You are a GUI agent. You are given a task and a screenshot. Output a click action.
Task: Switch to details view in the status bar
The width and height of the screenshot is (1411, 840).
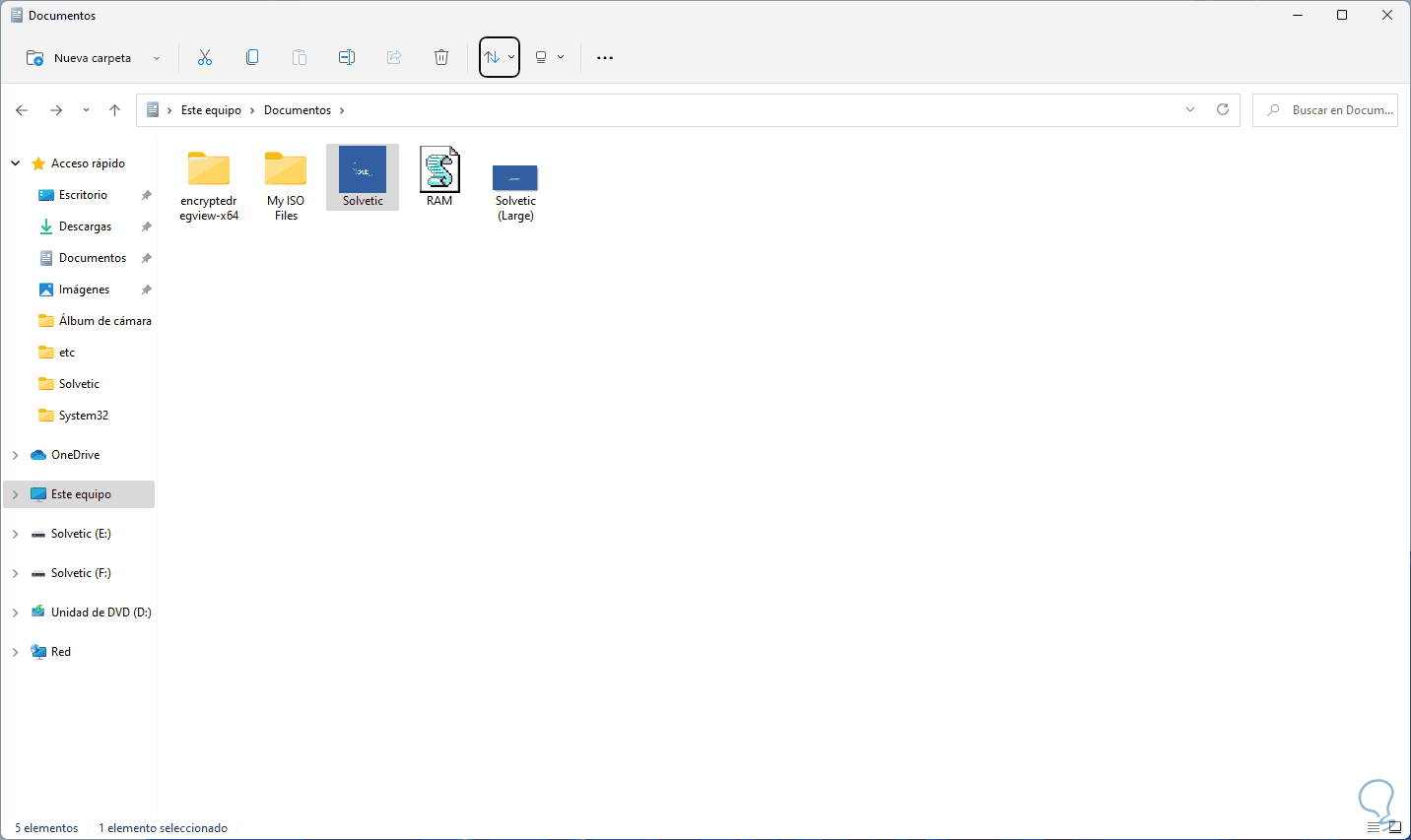click(1375, 828)
